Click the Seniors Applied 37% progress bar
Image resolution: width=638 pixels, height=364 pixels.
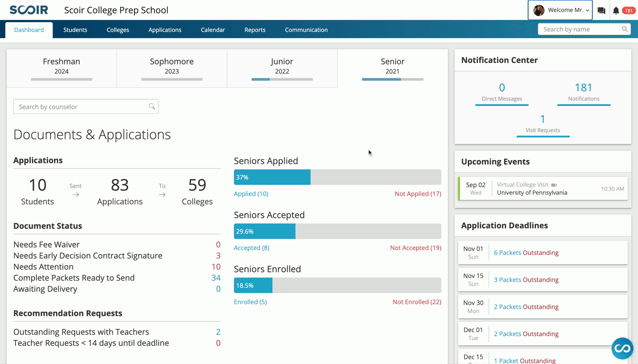click(337, 177)
